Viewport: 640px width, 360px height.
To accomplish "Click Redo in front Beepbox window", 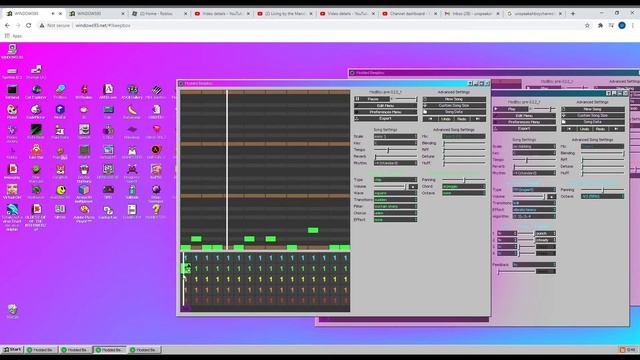I will (x=462, y=119).
